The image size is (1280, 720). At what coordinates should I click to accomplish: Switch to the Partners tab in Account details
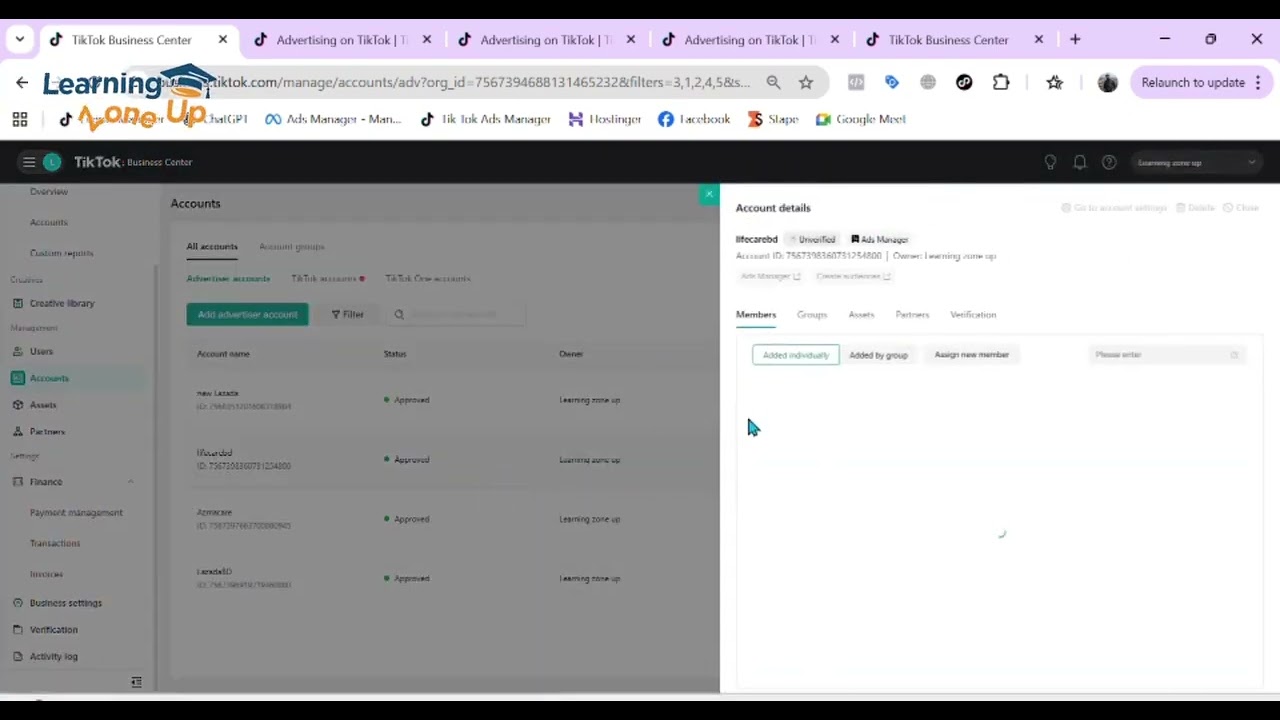912,315
